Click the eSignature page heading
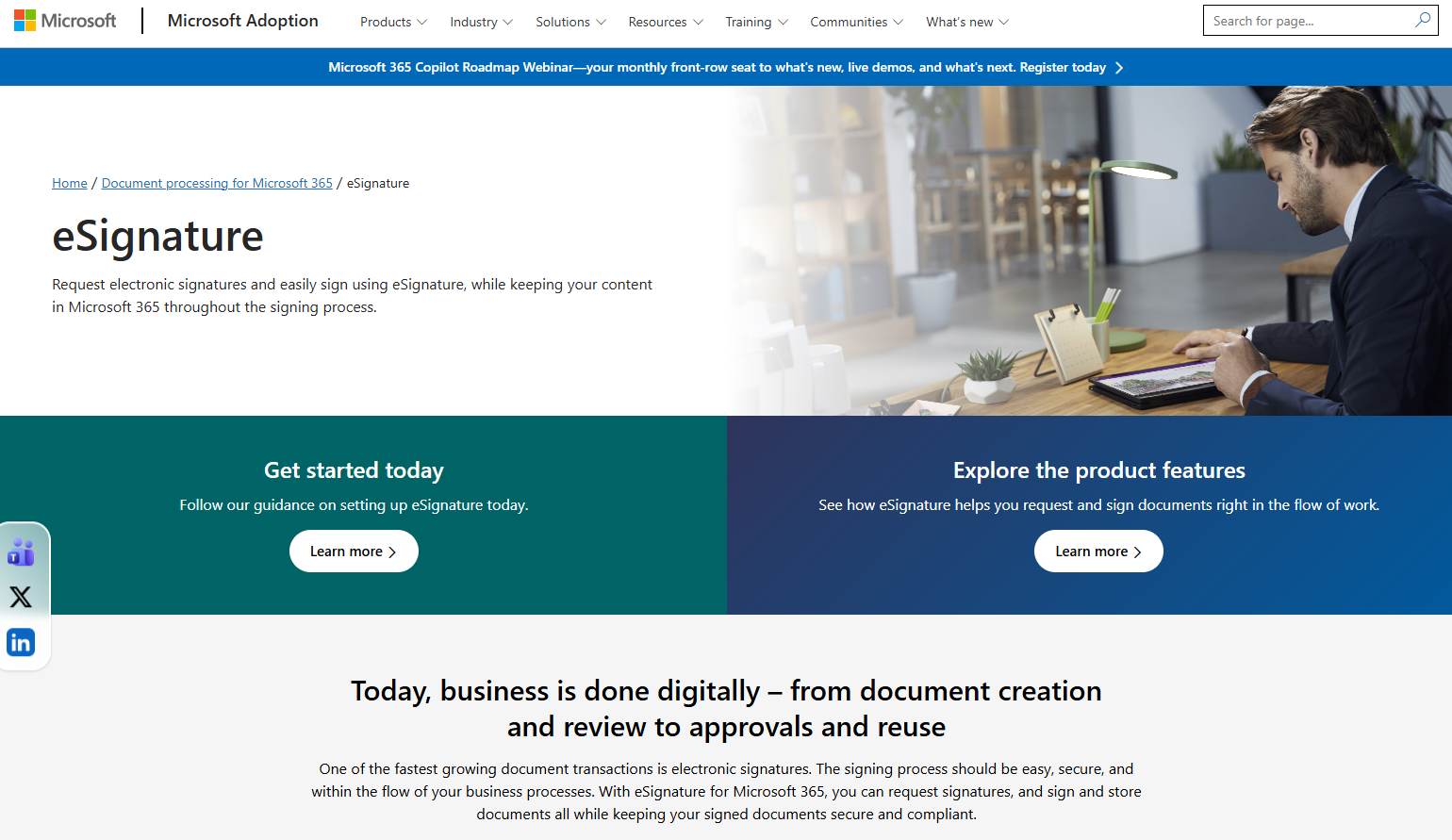Viewport: 1452px width, 840px height. tap(157, 236)
